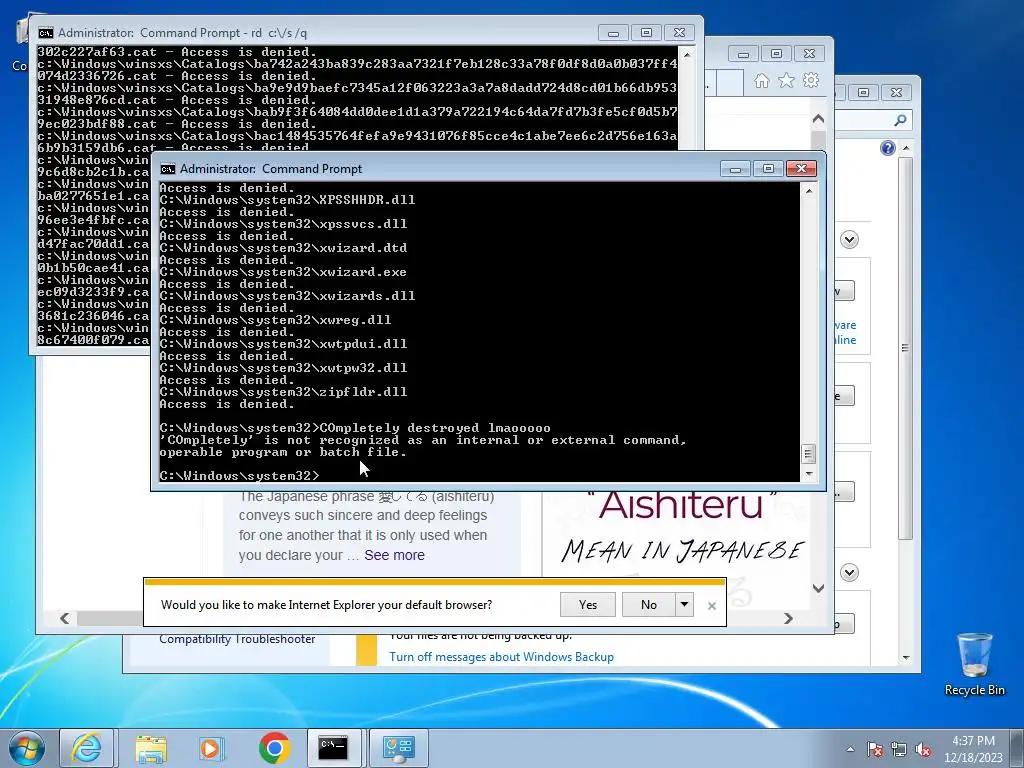Click the Action Center help question icon
The width and height of the screenshot is (1024, 768).
888,148
